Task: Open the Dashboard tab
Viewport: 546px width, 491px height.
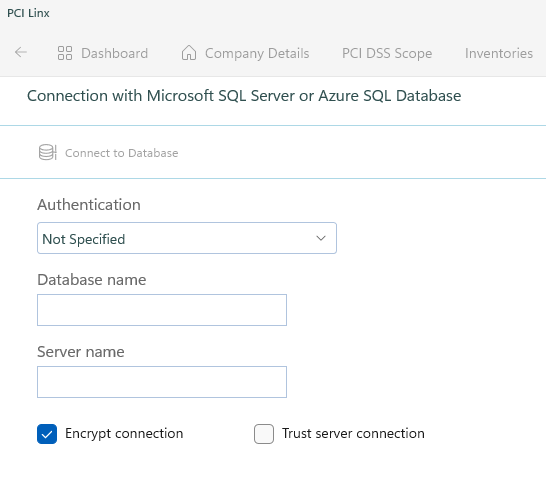Action: click(x=102, y=53)
